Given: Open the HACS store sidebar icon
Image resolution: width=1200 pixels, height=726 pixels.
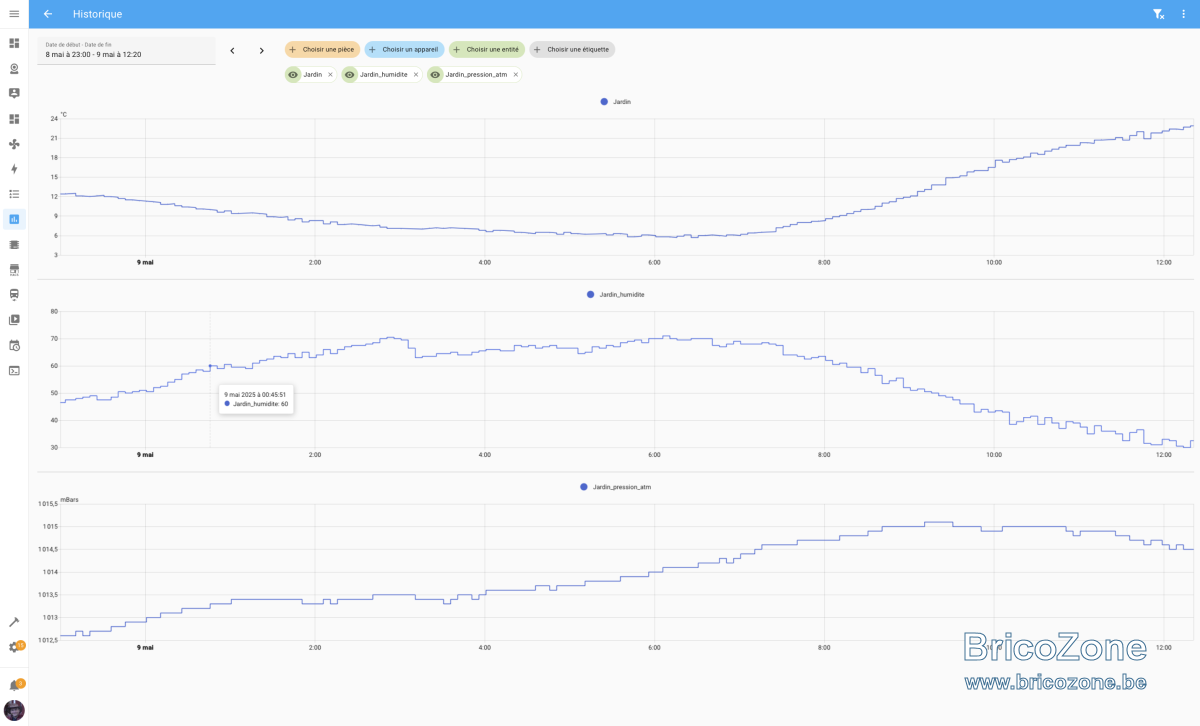Looking at the screenshot, I should point(14,270).
